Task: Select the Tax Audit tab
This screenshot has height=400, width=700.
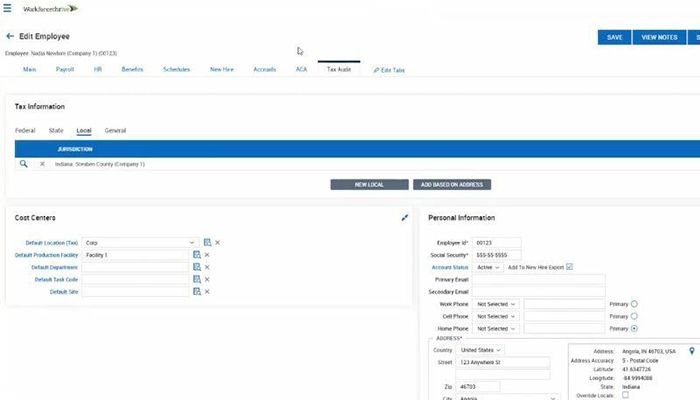Action: pyautogui.click(x=339, y=69)
